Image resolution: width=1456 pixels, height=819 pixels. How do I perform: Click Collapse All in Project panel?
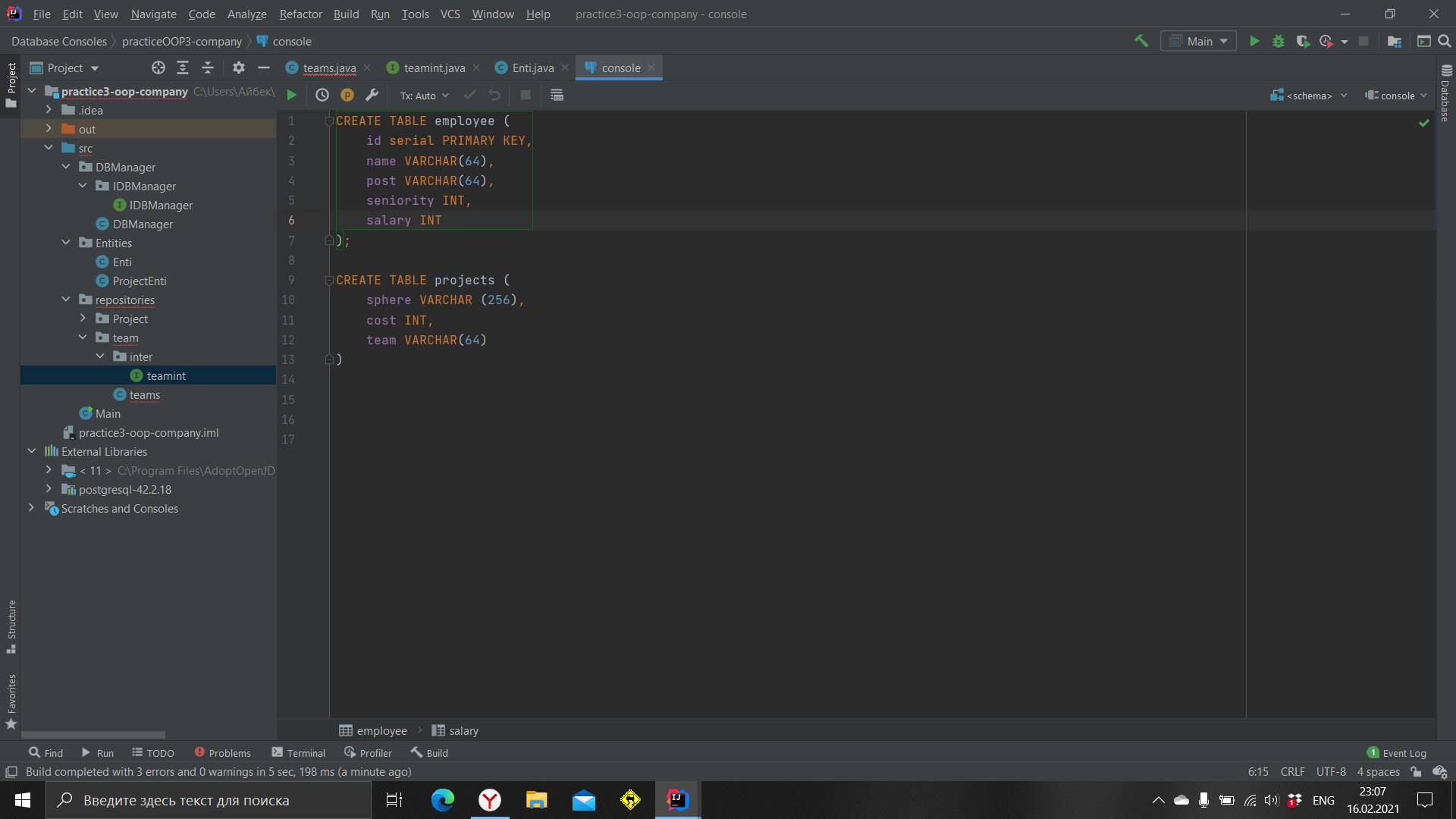(208, 68)
